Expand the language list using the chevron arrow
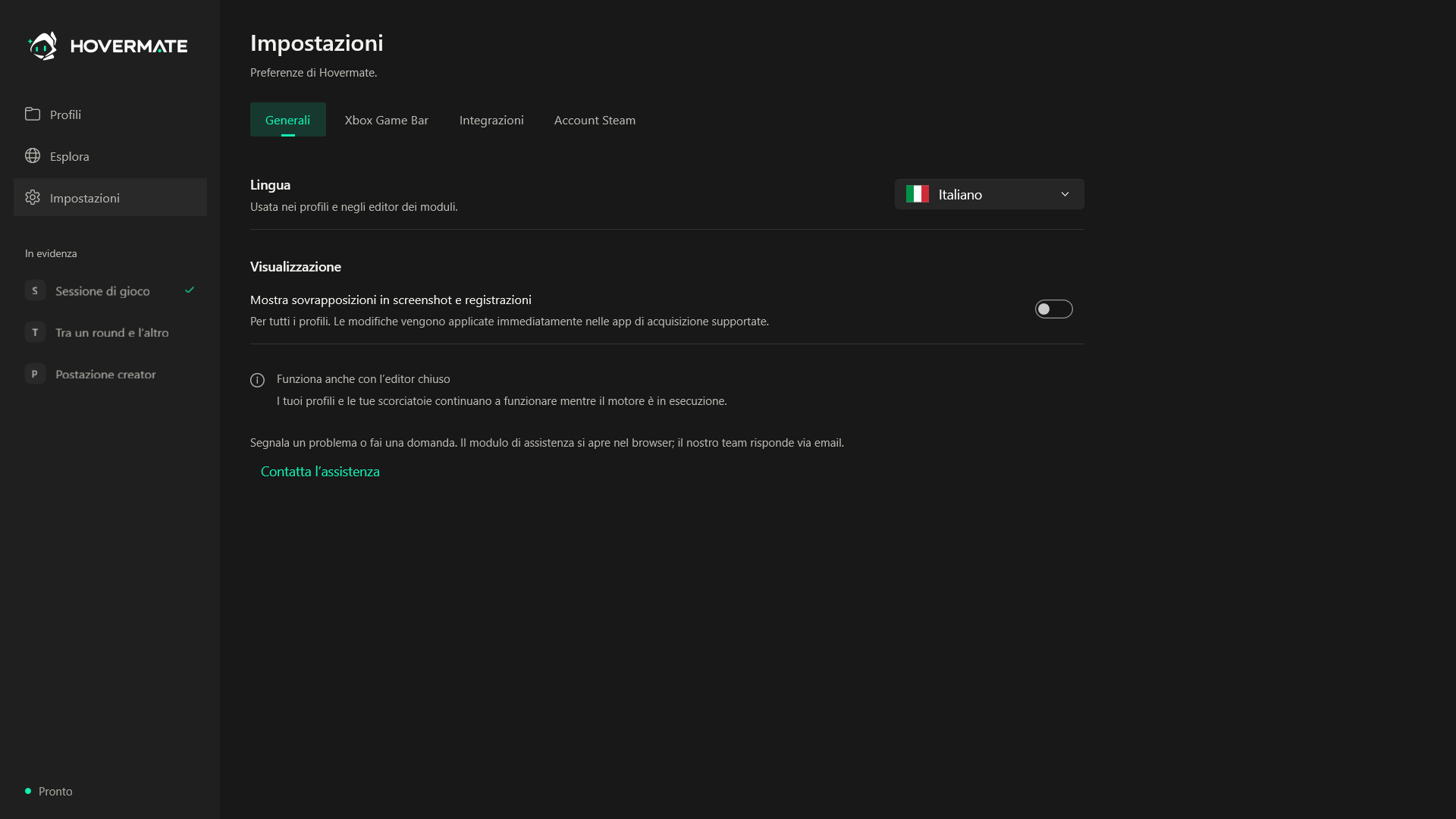Screen dimensions: 1456x819 coord(1065,194)
